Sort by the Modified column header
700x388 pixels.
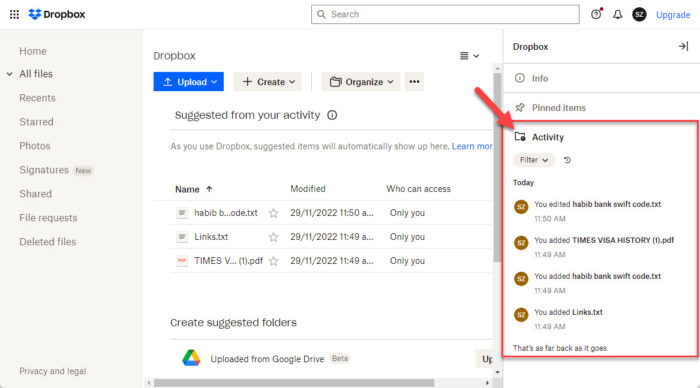pos(308,189)
